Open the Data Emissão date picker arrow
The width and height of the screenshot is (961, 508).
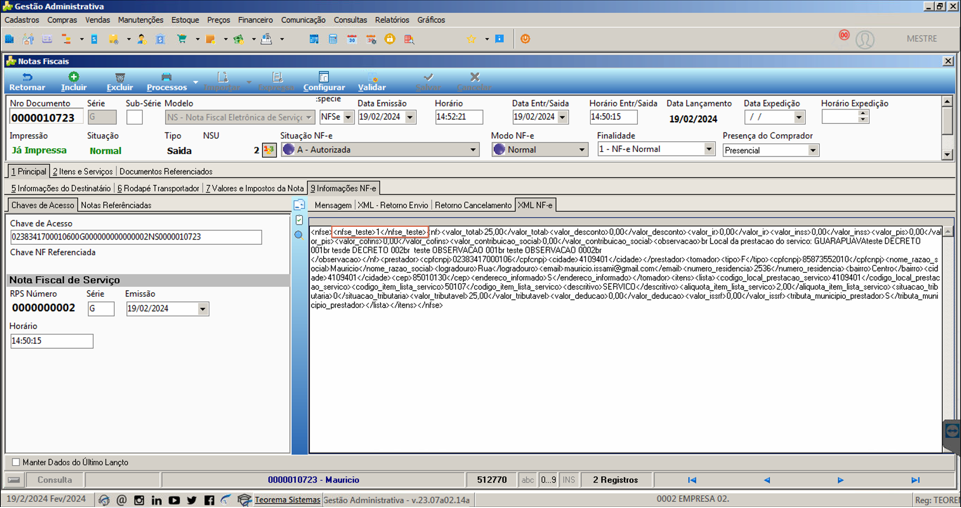pyautogui.click(x=411, y=117)
